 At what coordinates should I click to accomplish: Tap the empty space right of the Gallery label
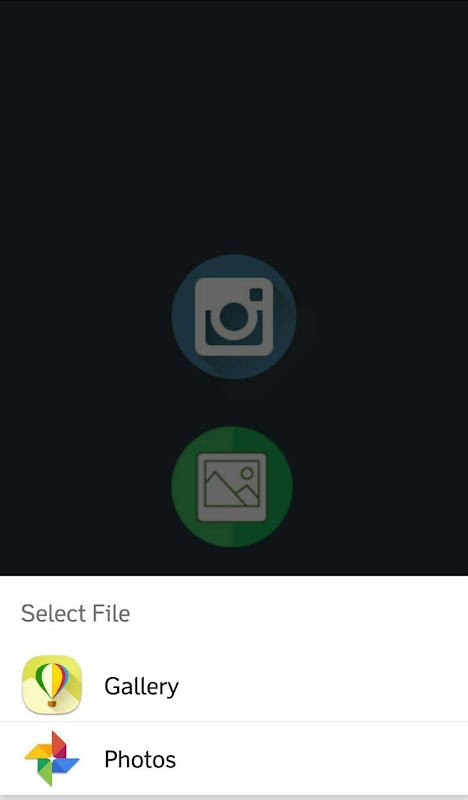tap(322, 685)
